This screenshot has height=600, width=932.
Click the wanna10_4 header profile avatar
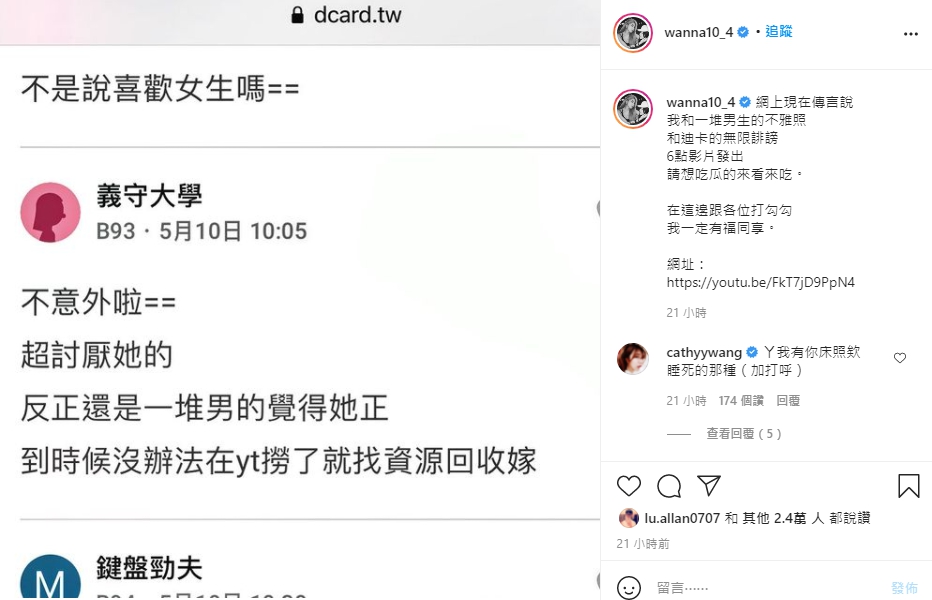pyautogui.click(x=633, y=33)
